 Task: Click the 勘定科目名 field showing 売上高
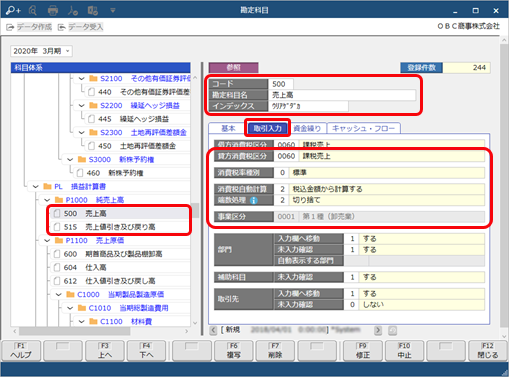pyautogui.click(x=342, y=95)
